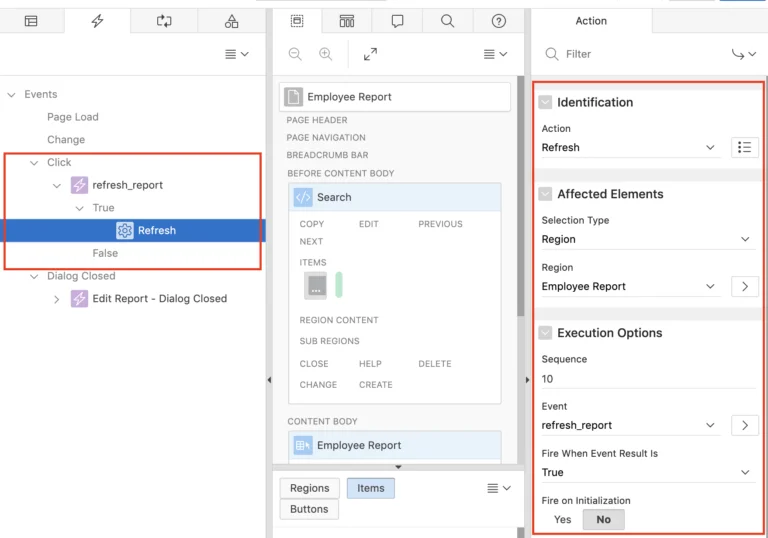The width and height of the screenshot is (768, 538).
Task: Set Fire on Initialization to No
Action: [x=603, y=519]
